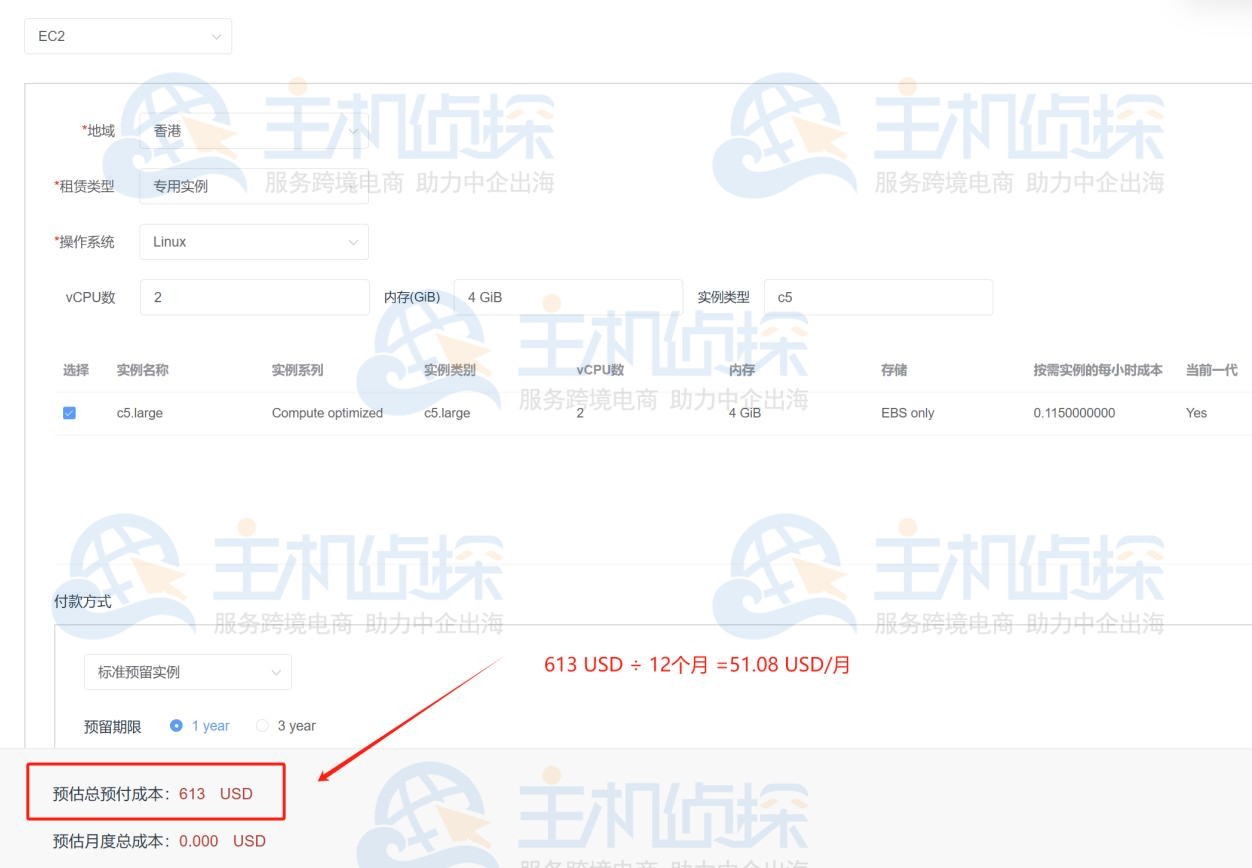Viewport: 1252px width, 868px height.
Task: Click the 预留期限 label
Action: tap(113, 727)
